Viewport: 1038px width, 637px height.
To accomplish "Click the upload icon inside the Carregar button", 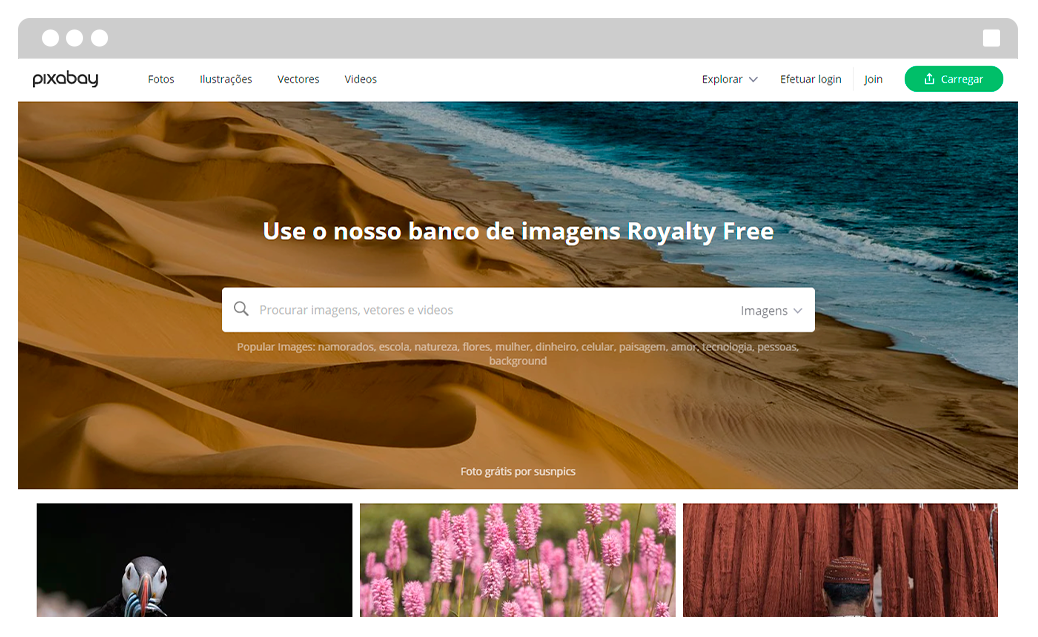I will tap(930, 78).
